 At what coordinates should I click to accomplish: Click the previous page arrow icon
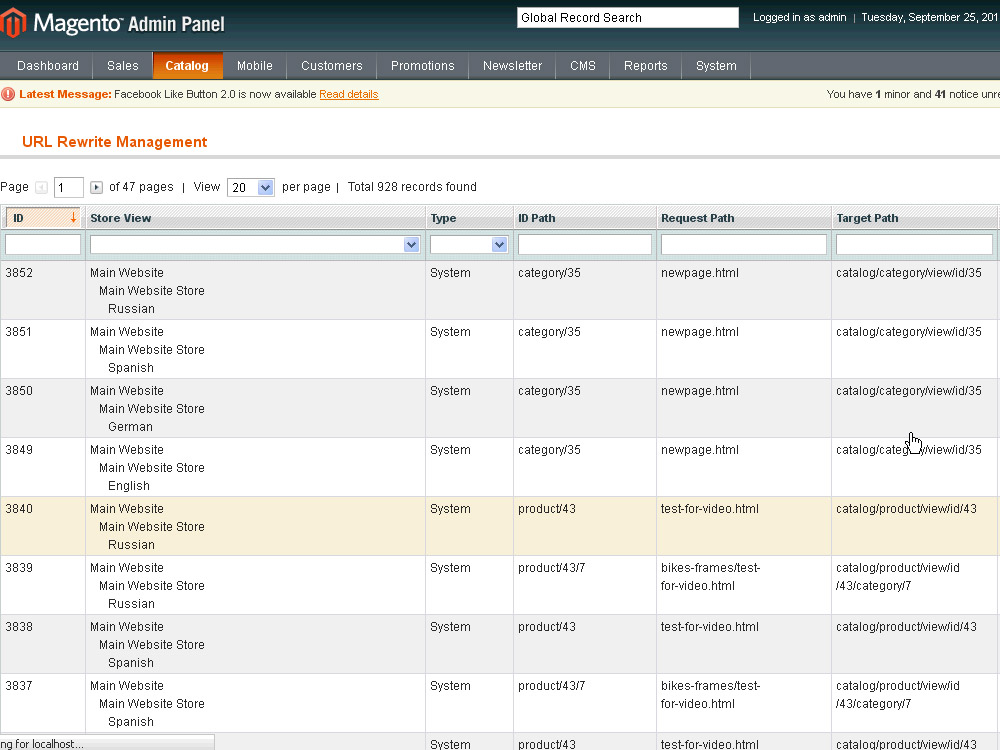41,187
